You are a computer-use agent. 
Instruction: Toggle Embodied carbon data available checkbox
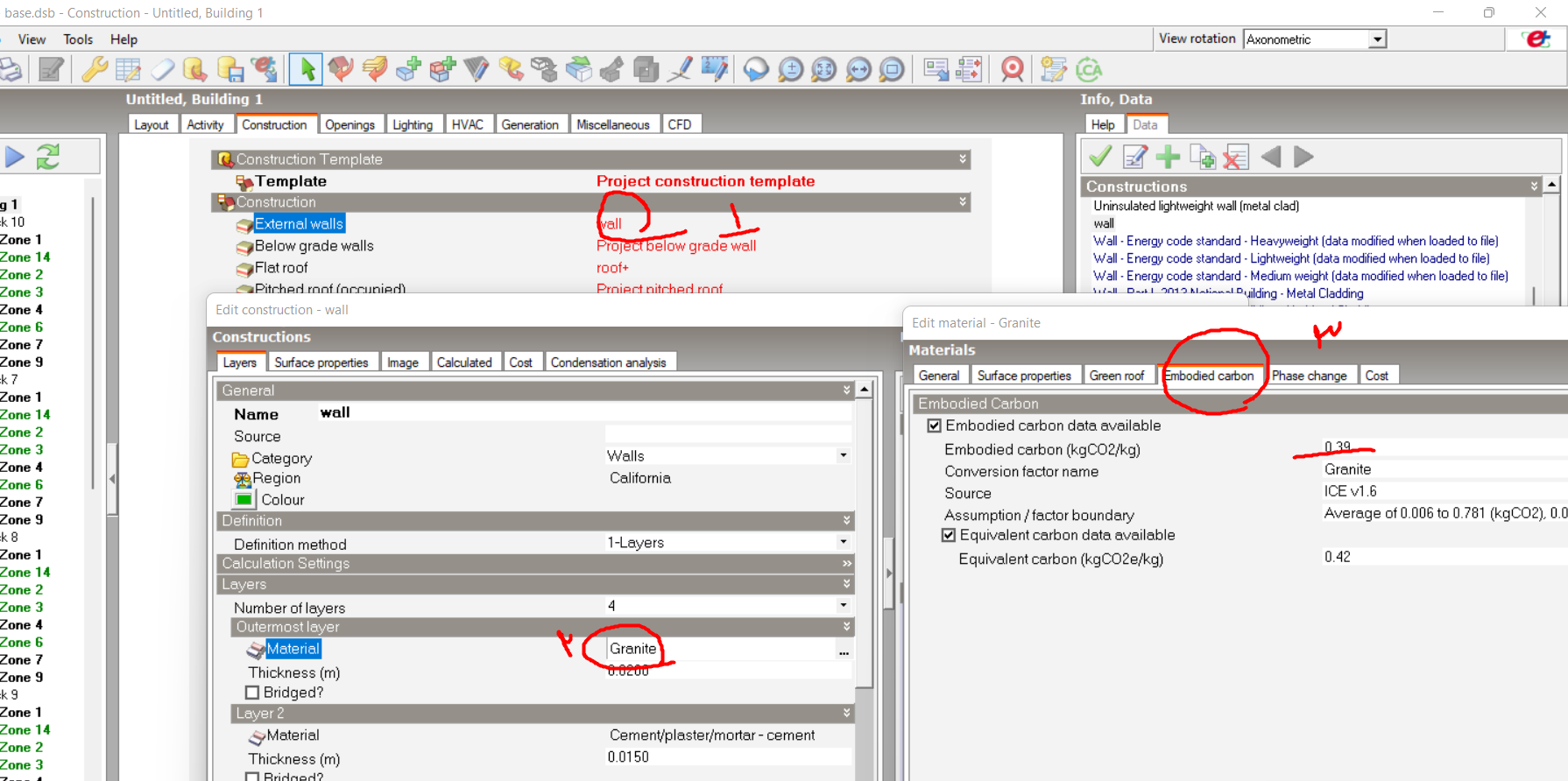[x=935, y=426]
